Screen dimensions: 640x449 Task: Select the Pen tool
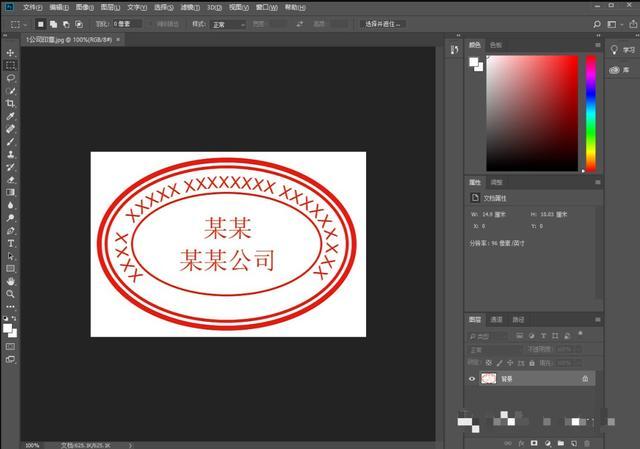tap(11, 231)
